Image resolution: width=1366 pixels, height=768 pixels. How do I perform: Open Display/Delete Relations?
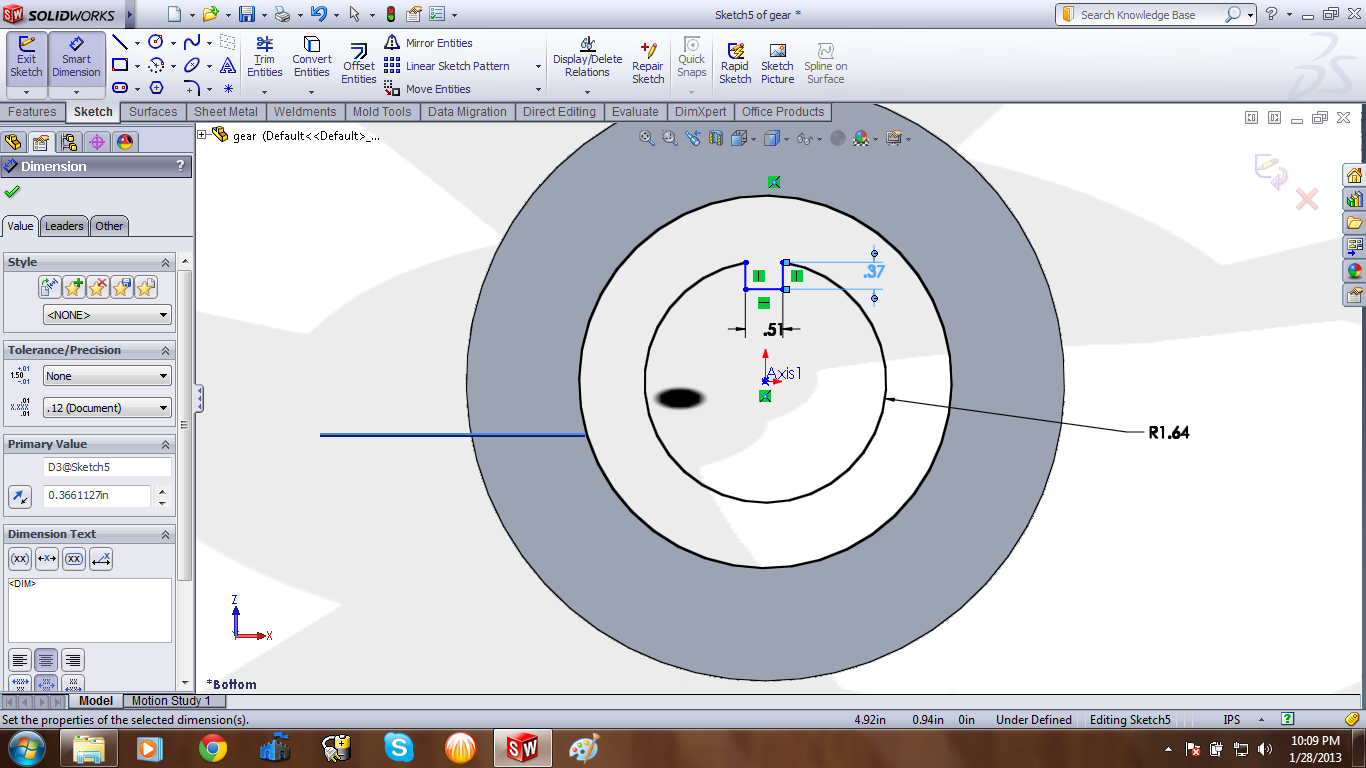[587, 58]
